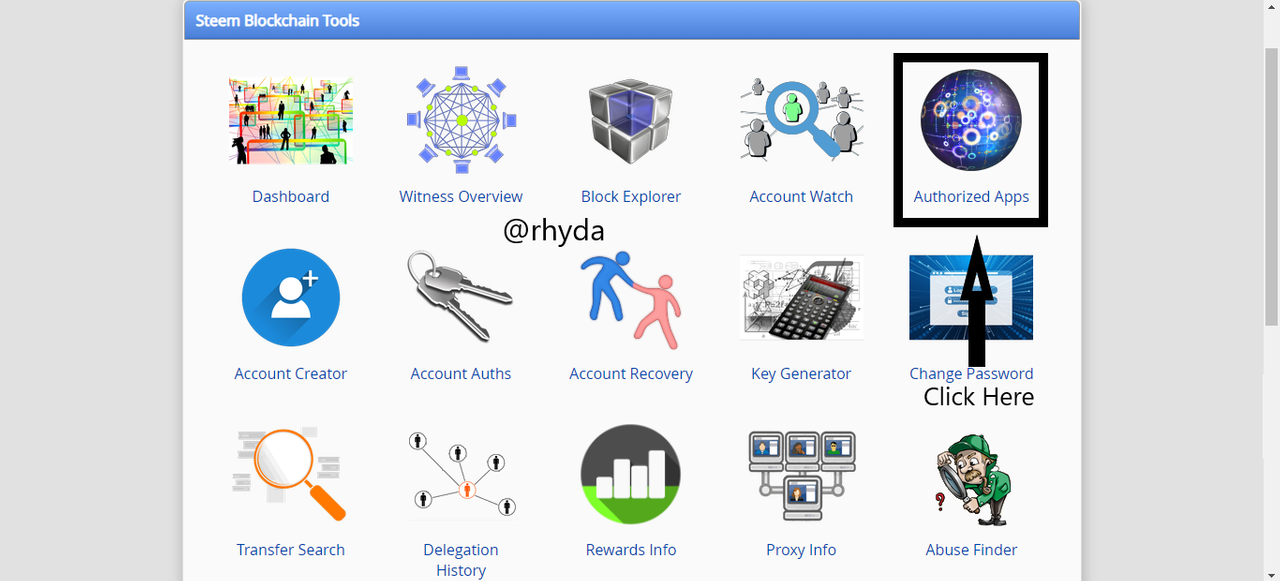The width and height of the screenshot is (1280, 581).
Task: Open the Account Creator user icon
Action: click(291, 298)
